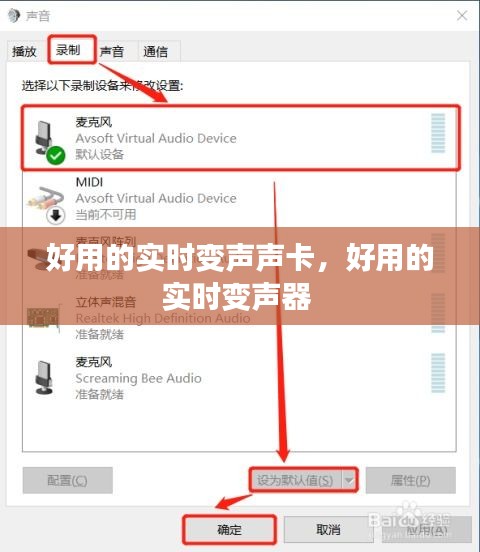The image size is (480, 552).
Task: Open the 通信 tab
Action: [155, 52]
